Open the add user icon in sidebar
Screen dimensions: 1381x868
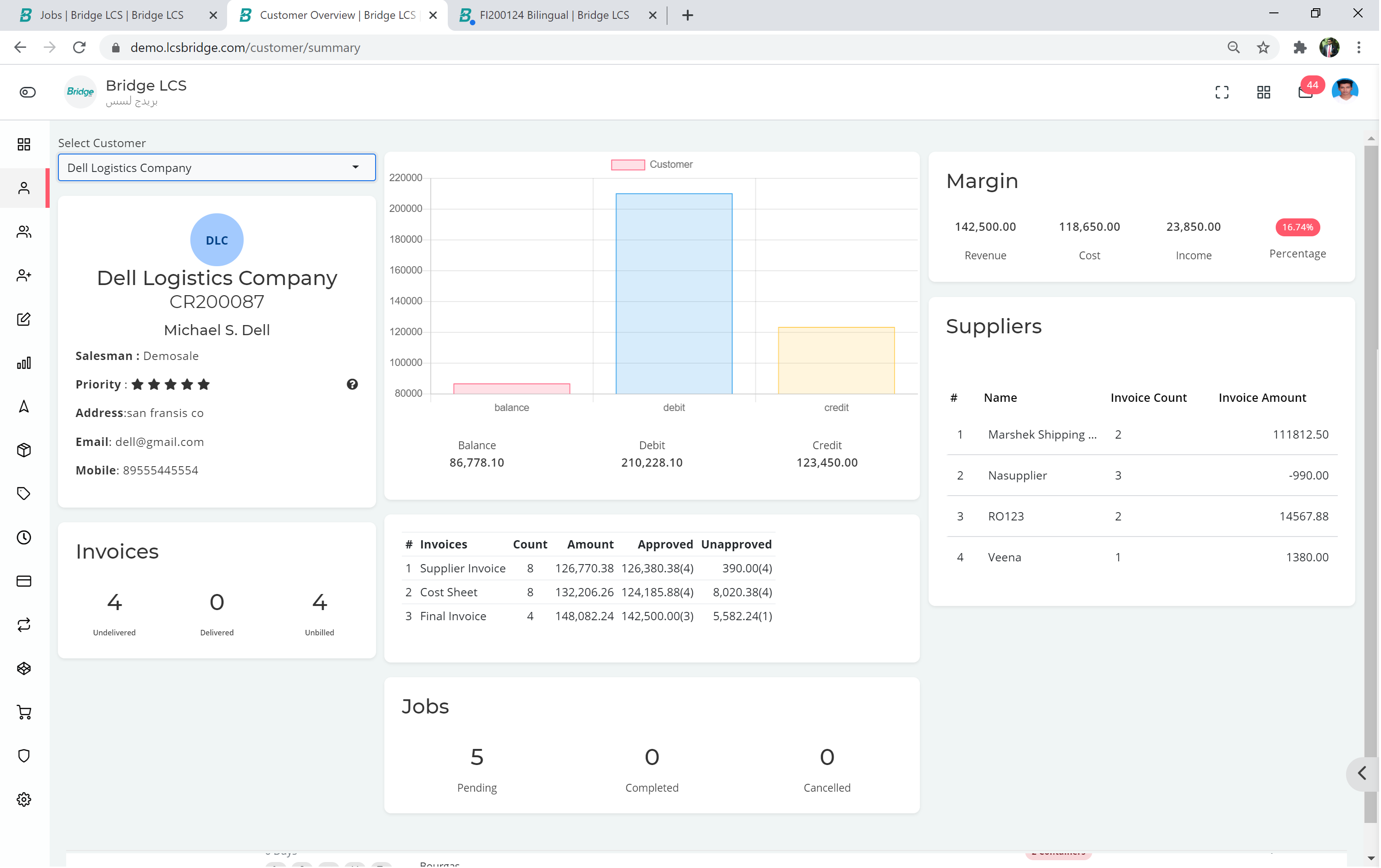24,276
